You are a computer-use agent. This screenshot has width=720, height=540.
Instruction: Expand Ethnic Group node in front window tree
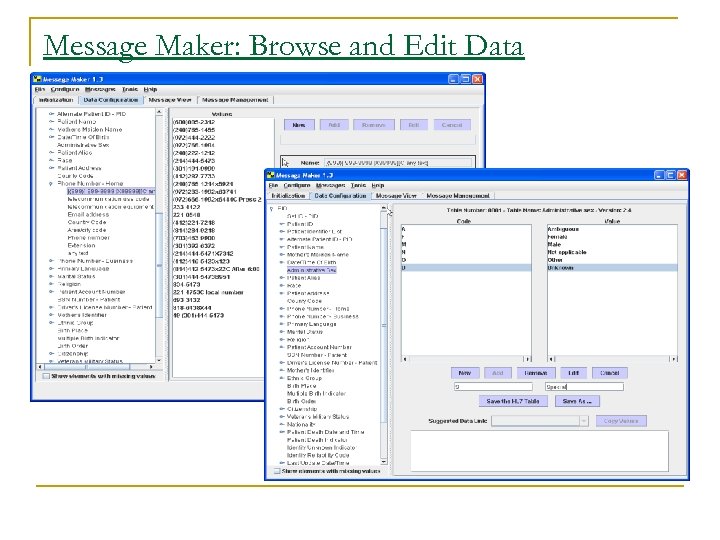pos(282,378)
